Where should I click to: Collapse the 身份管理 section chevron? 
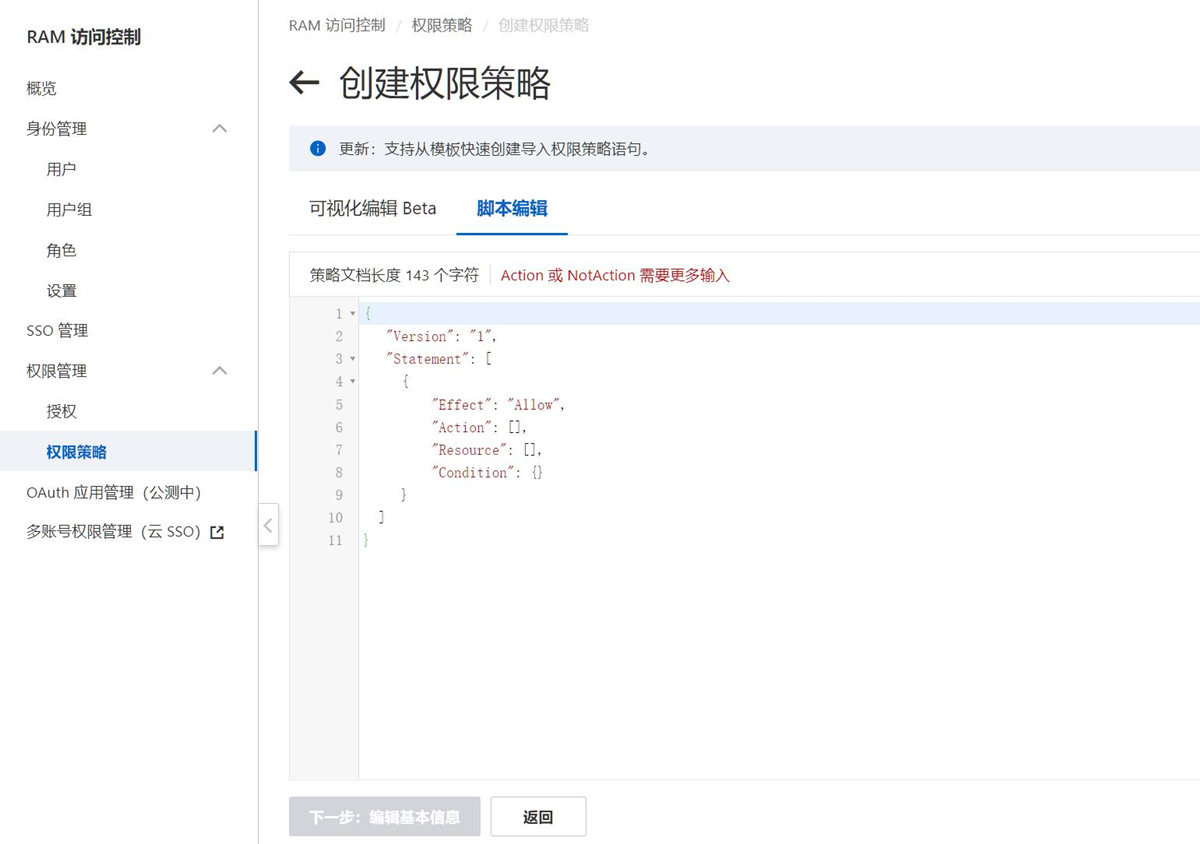pyautogui.click(x=220, y=129)
